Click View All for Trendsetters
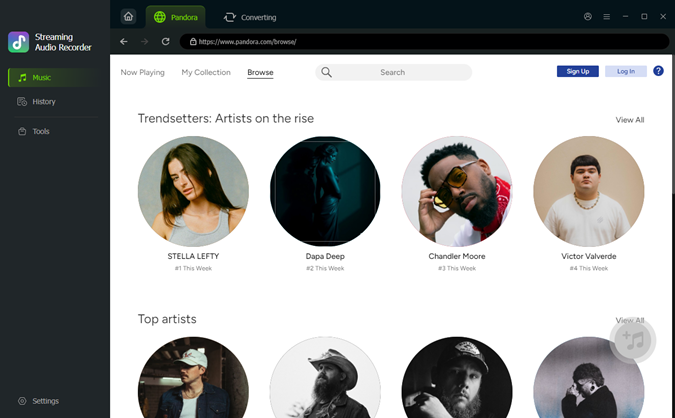The width and height of the screenshot is (675, 418). click(x=630, y=120)
